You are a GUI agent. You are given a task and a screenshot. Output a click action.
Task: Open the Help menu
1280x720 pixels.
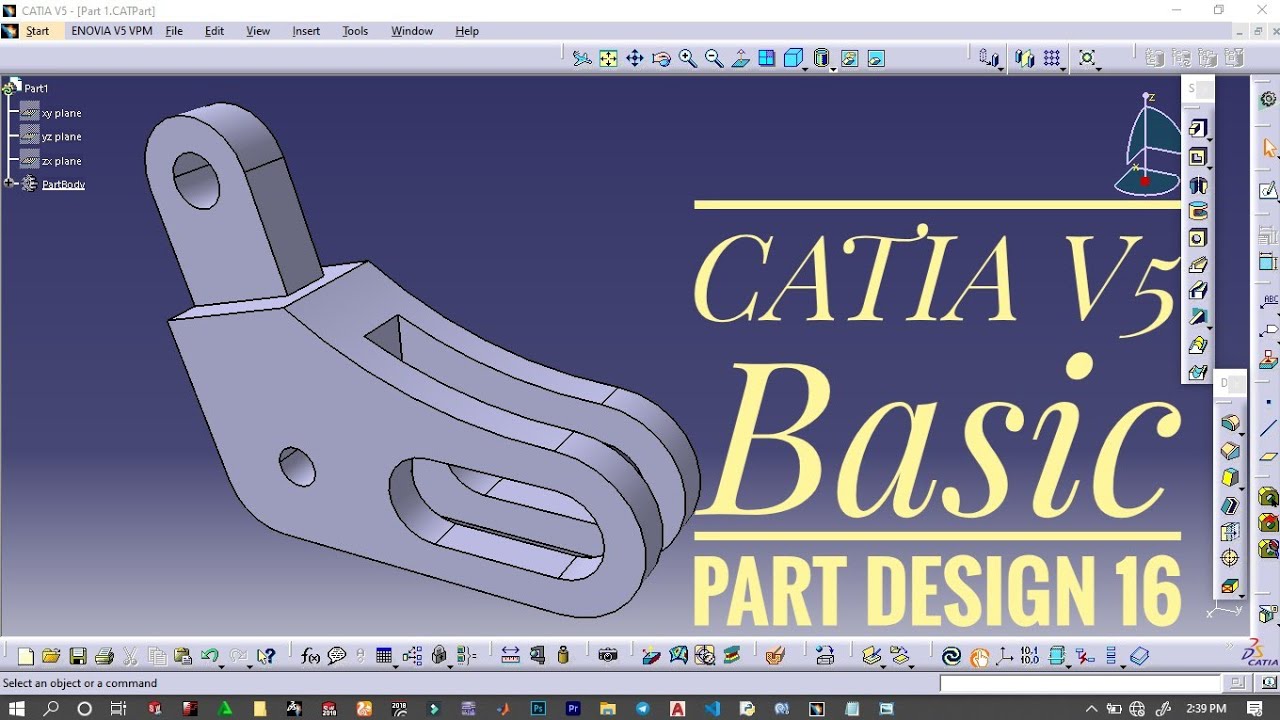click(467, 31)
